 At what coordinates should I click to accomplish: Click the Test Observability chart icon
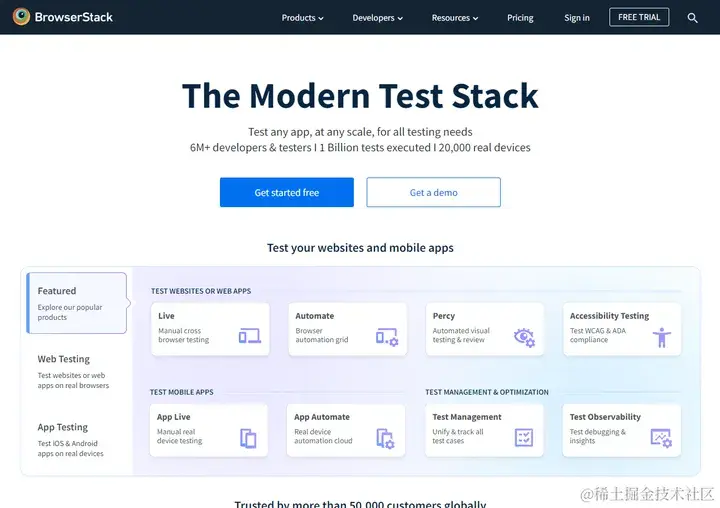tap(661, 438)
